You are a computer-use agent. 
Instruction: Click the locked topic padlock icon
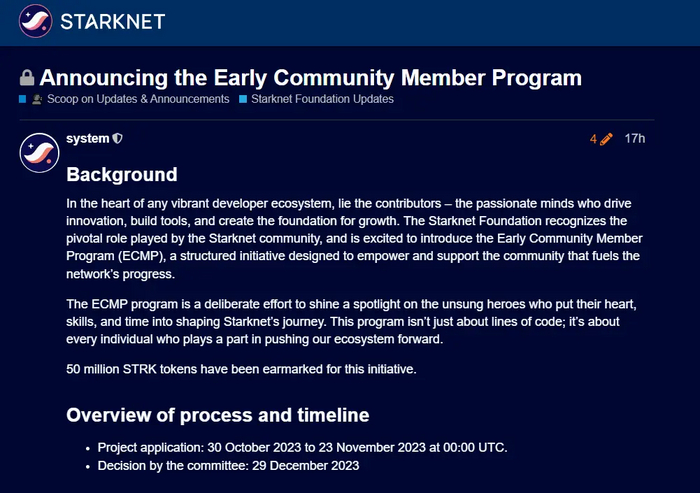pyautogui.click(x=27, y=79)
